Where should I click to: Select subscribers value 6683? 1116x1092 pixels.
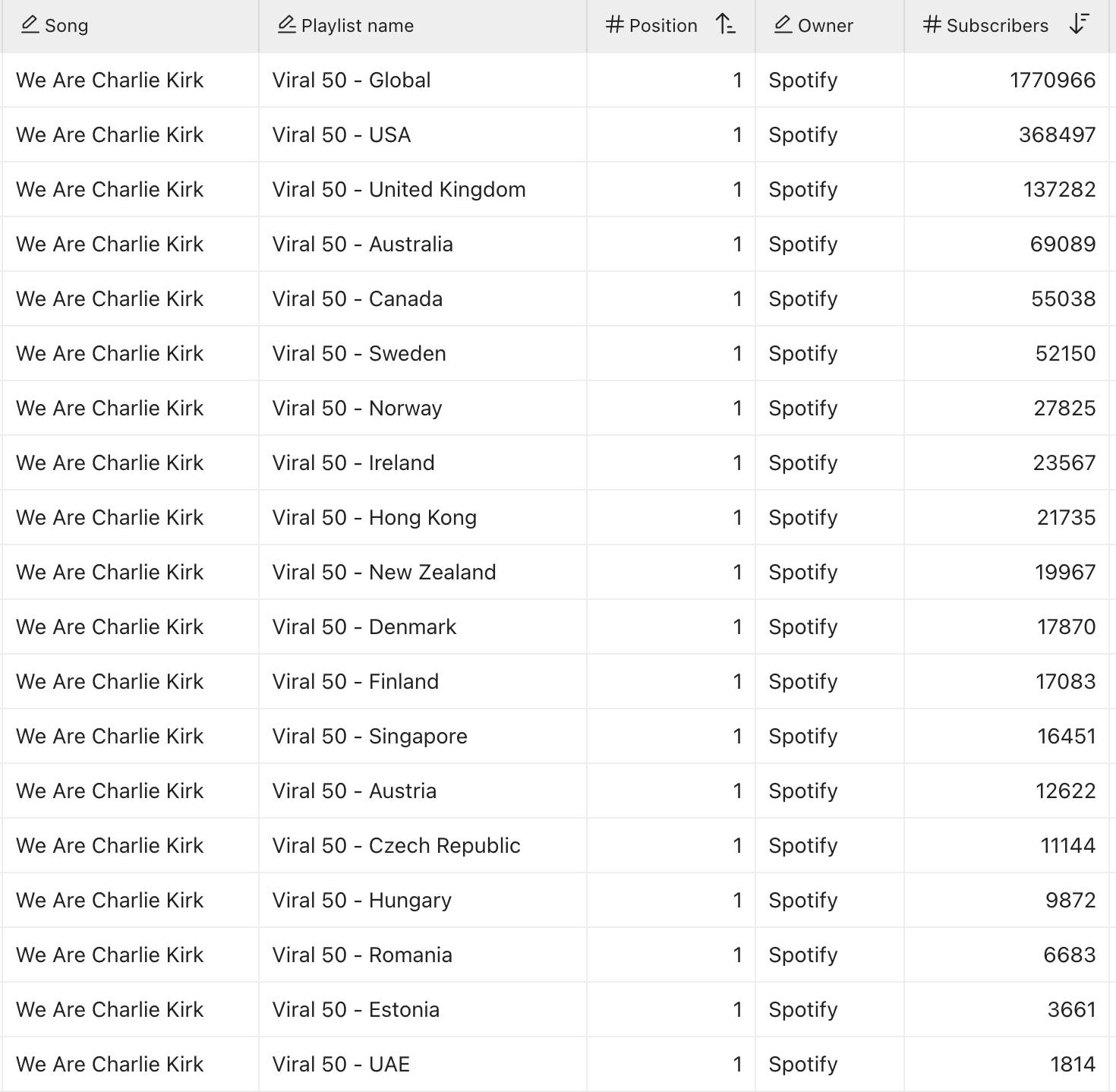tap(1069, 955)
